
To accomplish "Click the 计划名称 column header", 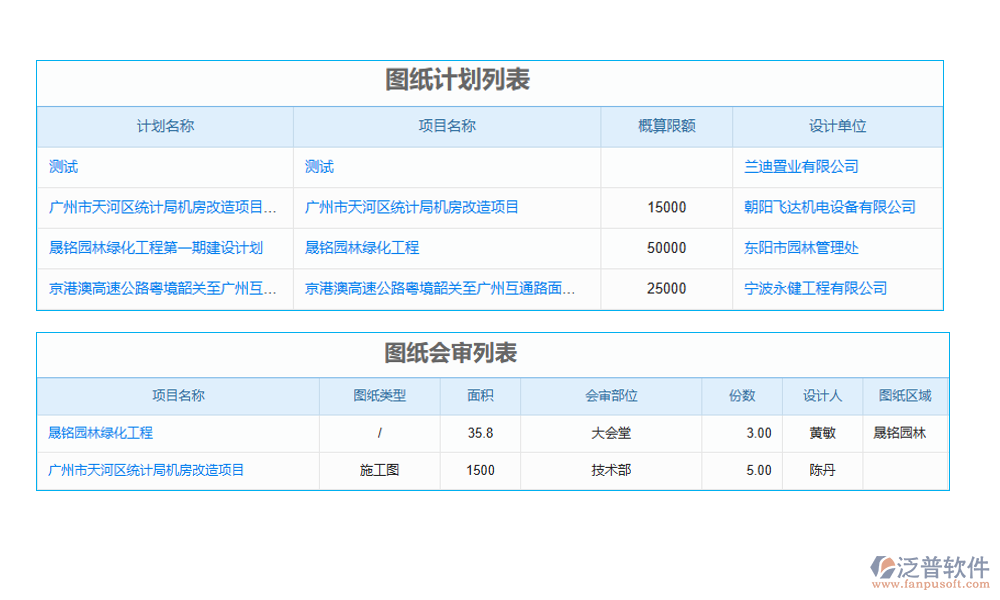I will click(165, 126).
